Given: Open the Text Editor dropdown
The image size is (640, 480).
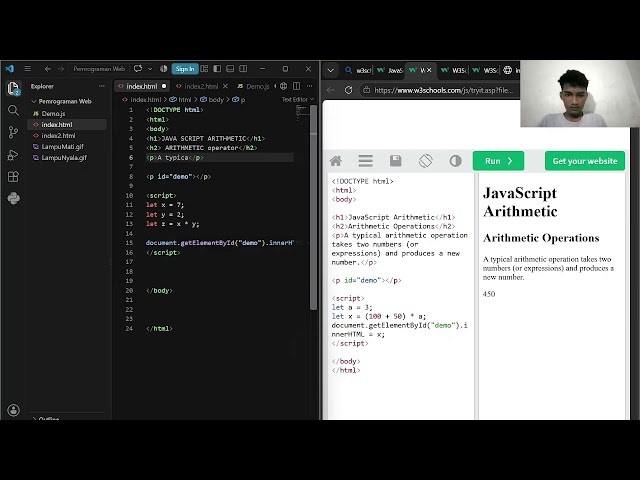Looking at the screenshot, I should (x=298, y=100).
